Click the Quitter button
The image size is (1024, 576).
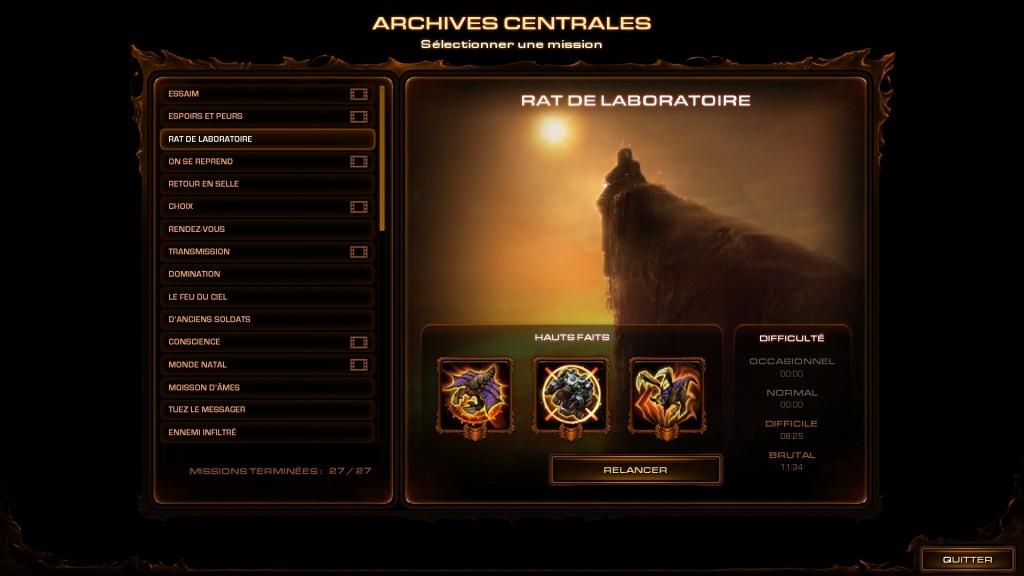(967, 560)
